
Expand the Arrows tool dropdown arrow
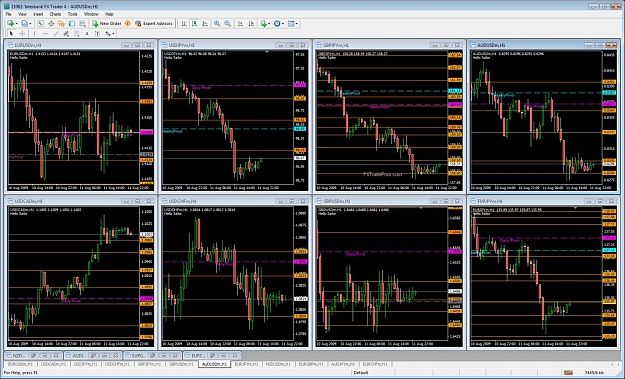coord(113,33)
